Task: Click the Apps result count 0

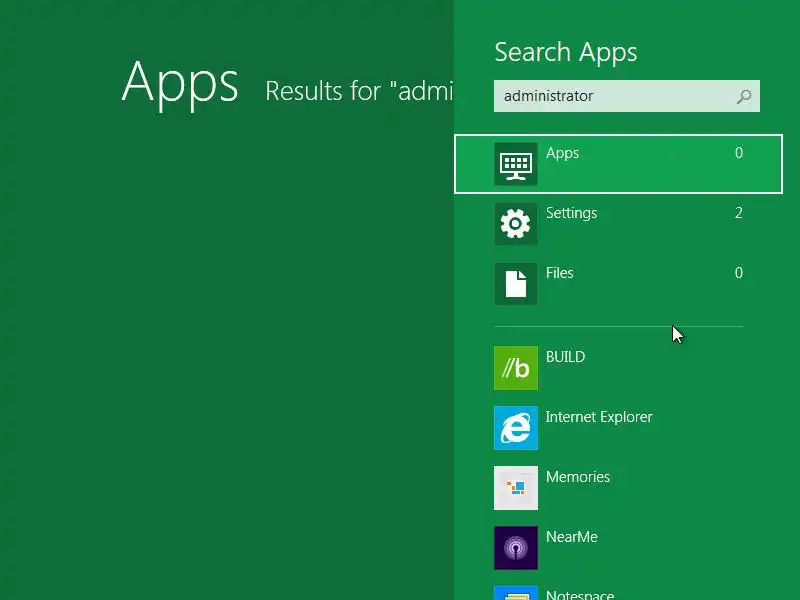Action: tap(738, 153)
